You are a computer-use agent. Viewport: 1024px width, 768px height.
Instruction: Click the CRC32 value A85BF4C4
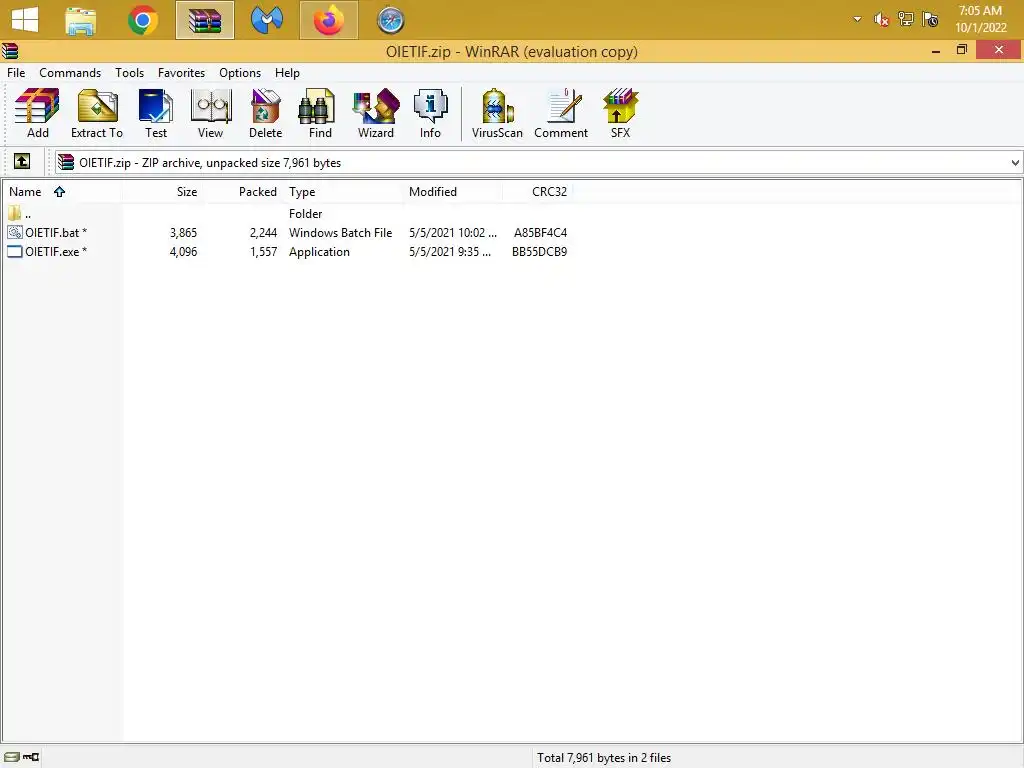[540, 232]
